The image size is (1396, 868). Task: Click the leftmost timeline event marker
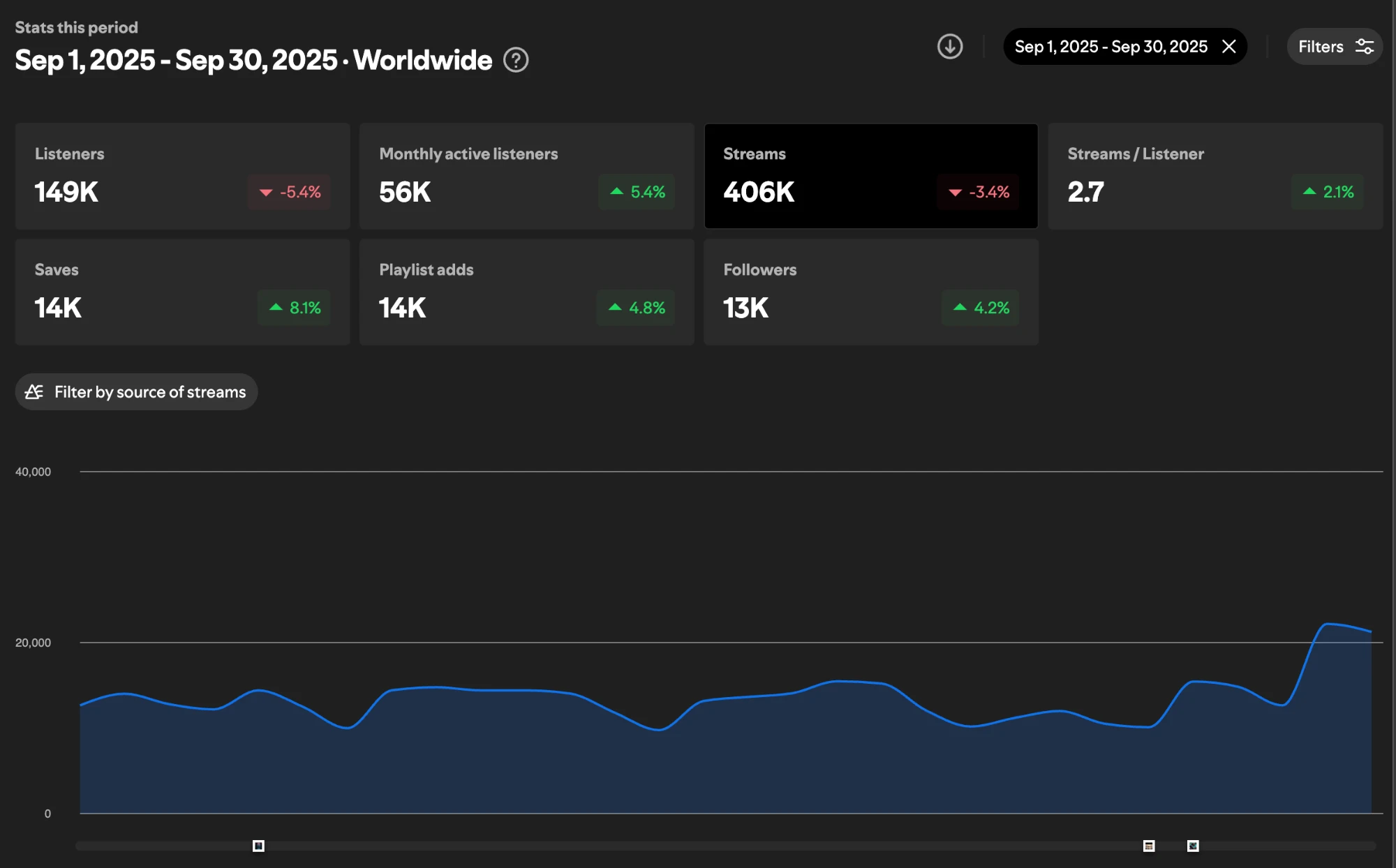pyautogui.click(x=258, y=846)
